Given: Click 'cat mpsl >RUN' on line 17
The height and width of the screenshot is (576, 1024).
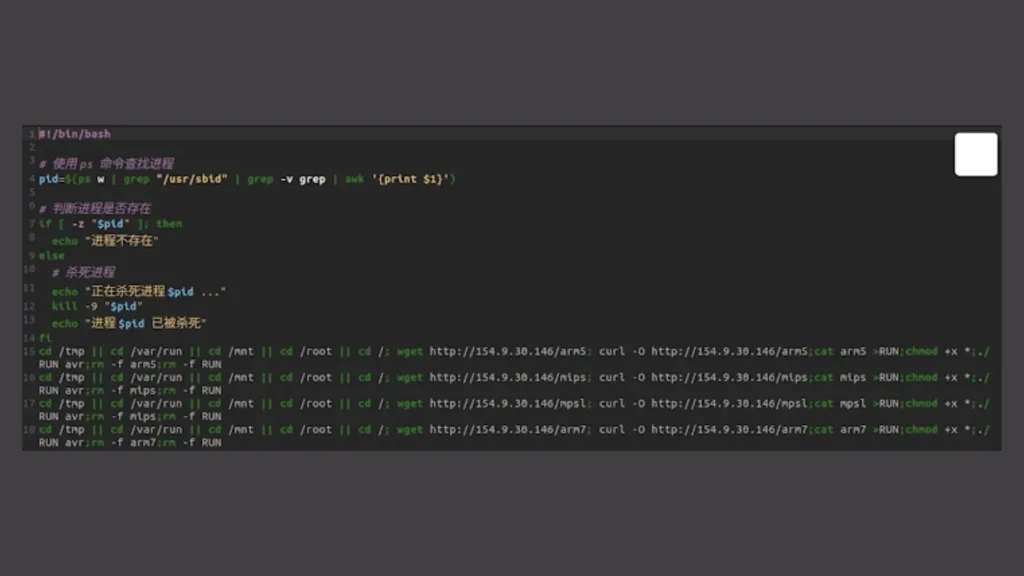Looking at the screenshot, I should 856,404.
